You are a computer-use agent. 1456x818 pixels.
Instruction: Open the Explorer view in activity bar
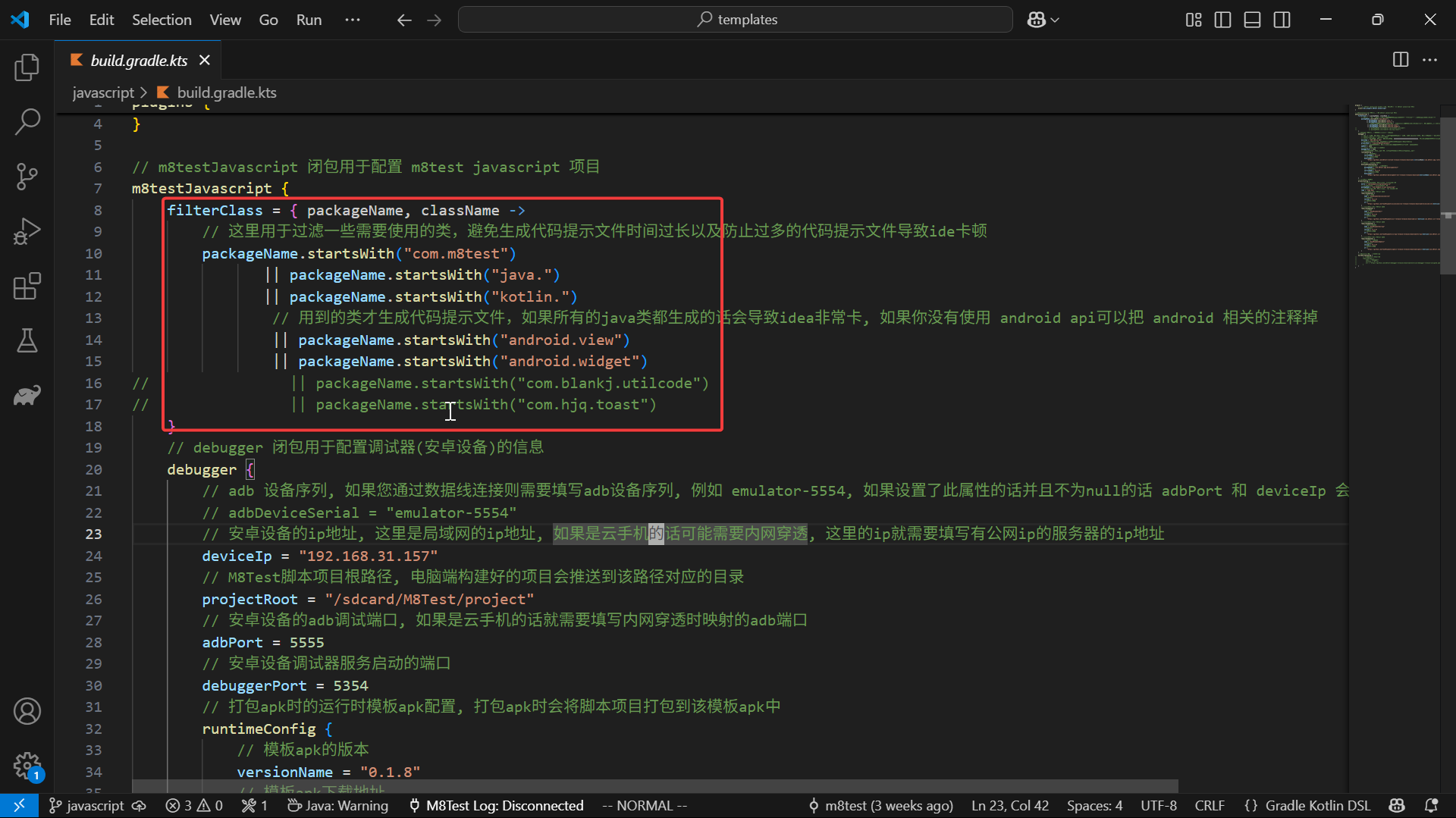pos(27,67)
